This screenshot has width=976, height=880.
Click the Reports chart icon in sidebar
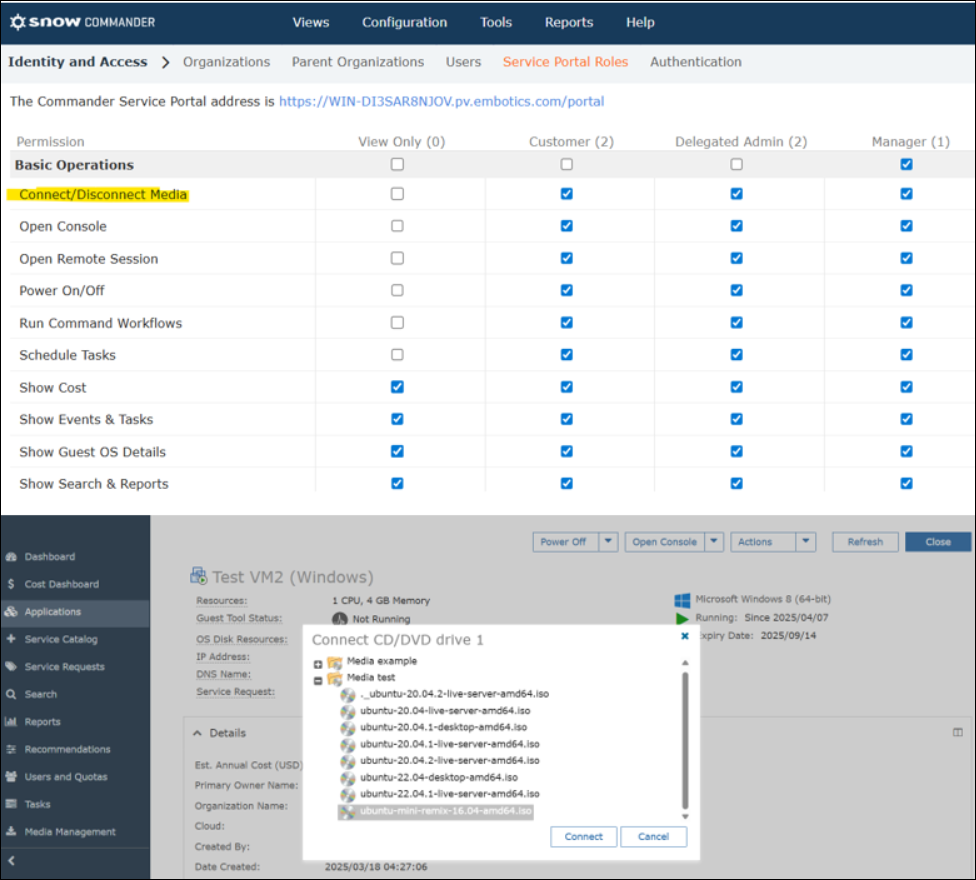11,722
